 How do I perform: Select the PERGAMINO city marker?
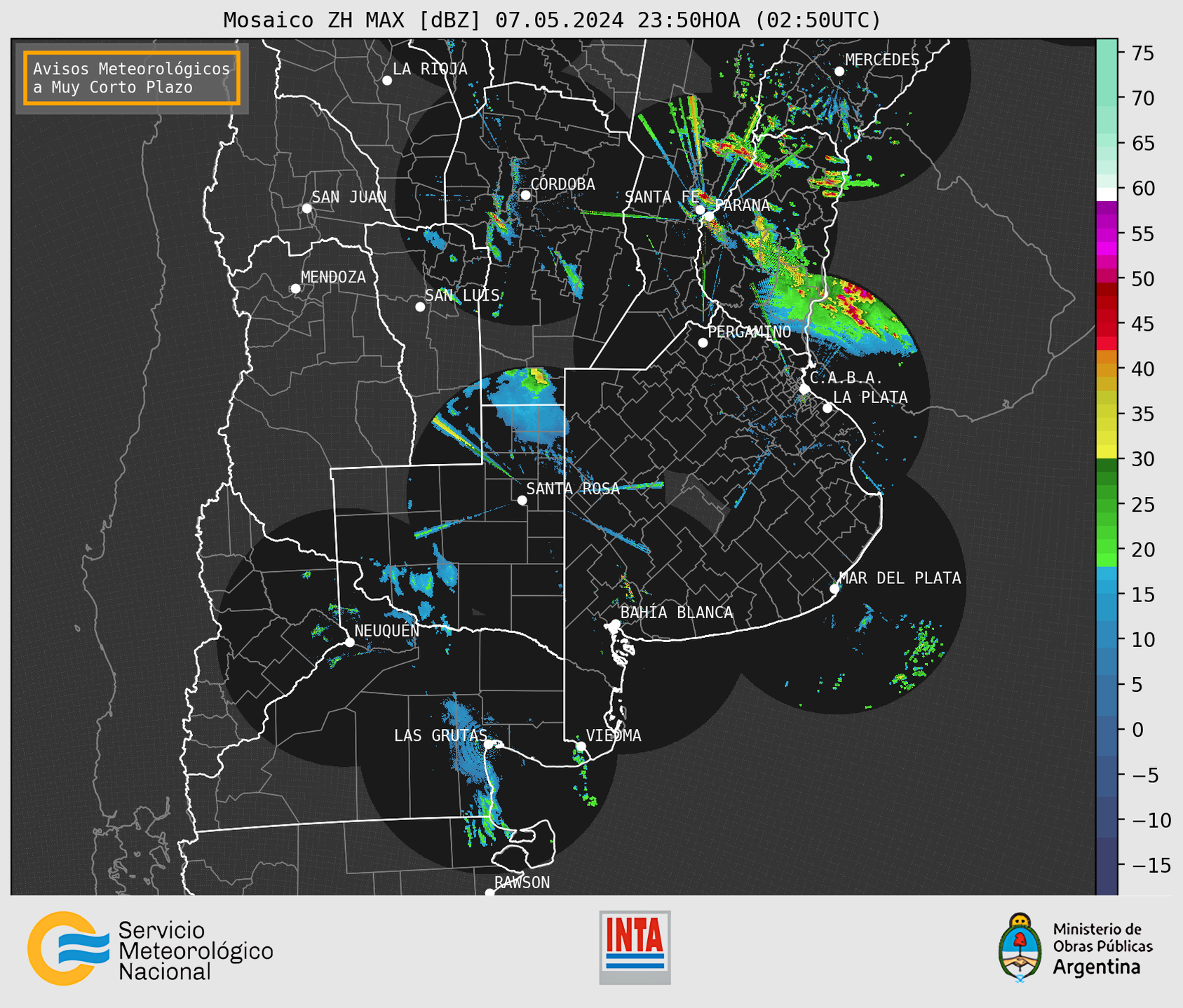[703, 343]
